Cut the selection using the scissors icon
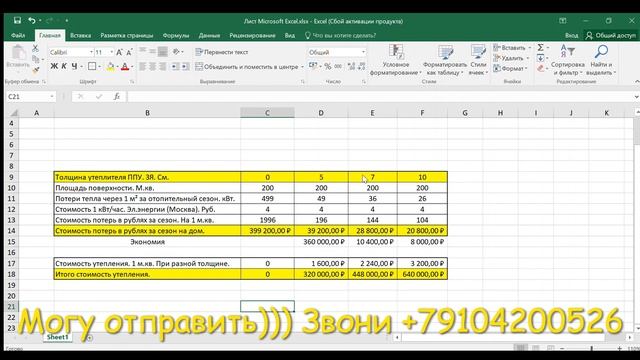Screen dimensions: 640x360 tap(36, 49)
